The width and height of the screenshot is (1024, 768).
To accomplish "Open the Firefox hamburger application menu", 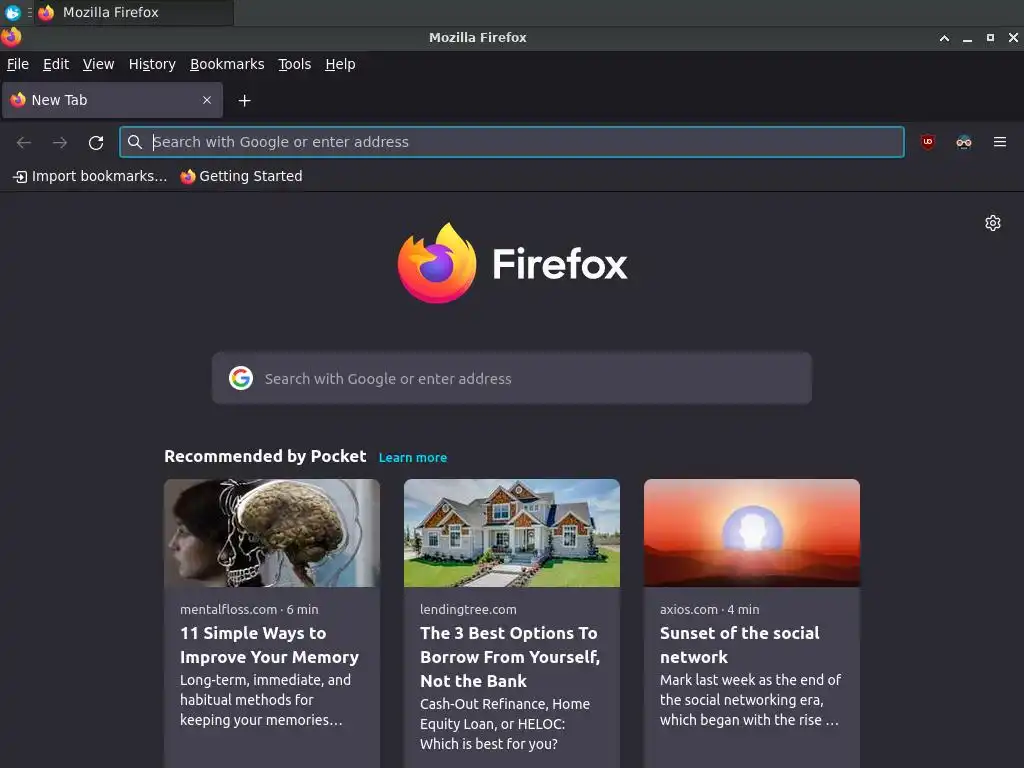I will [x=999, y=142].
